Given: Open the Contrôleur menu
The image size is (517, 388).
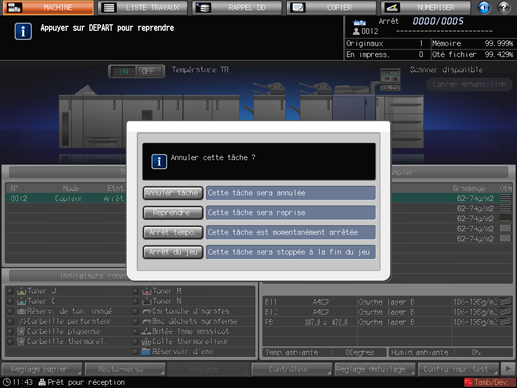Looking at the screenshot, I should coord(292,369).
